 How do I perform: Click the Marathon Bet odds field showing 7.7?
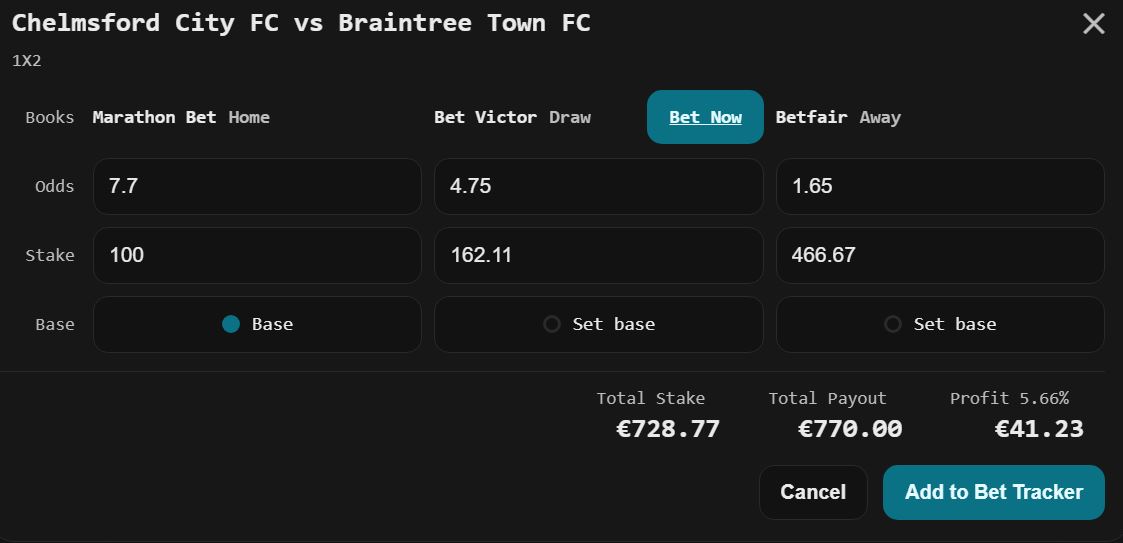coord(257,186)
